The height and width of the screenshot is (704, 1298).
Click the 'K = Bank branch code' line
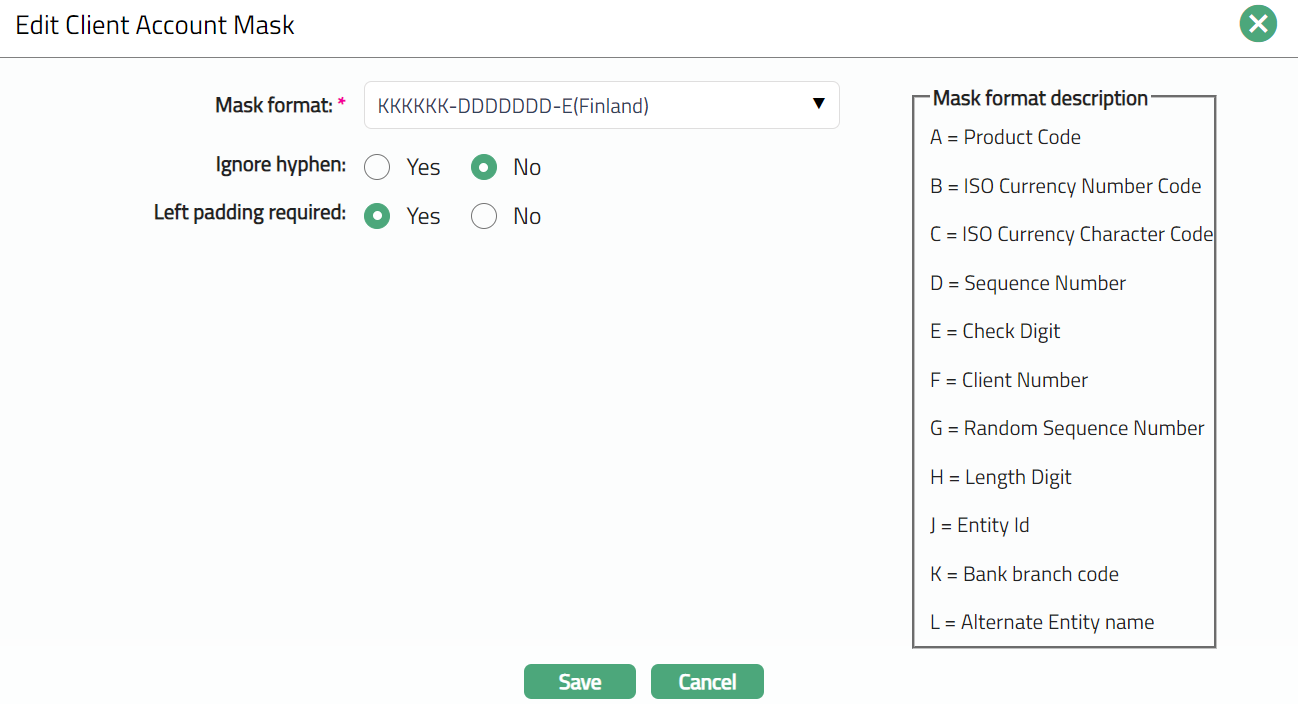coord(1024,575)
